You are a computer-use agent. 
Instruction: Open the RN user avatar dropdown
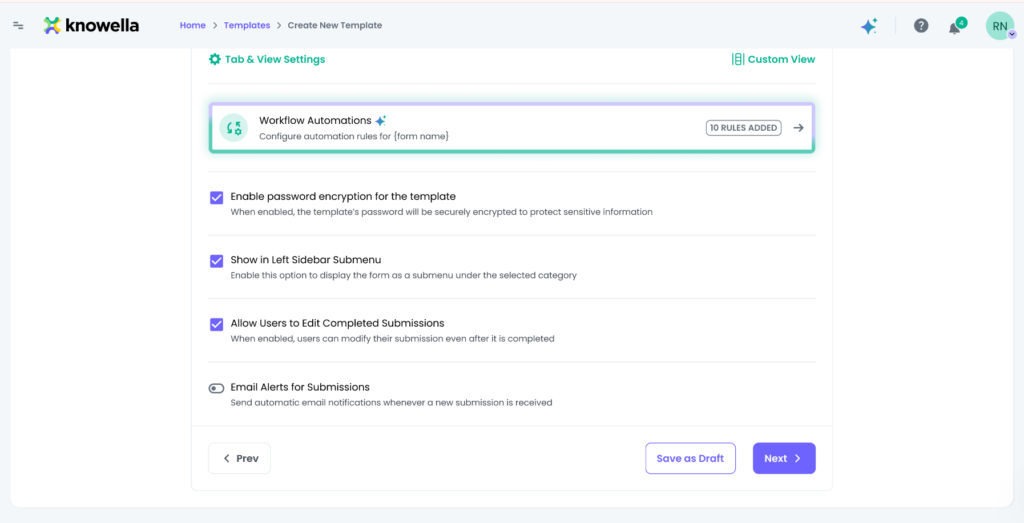[x=1000, y=26]
